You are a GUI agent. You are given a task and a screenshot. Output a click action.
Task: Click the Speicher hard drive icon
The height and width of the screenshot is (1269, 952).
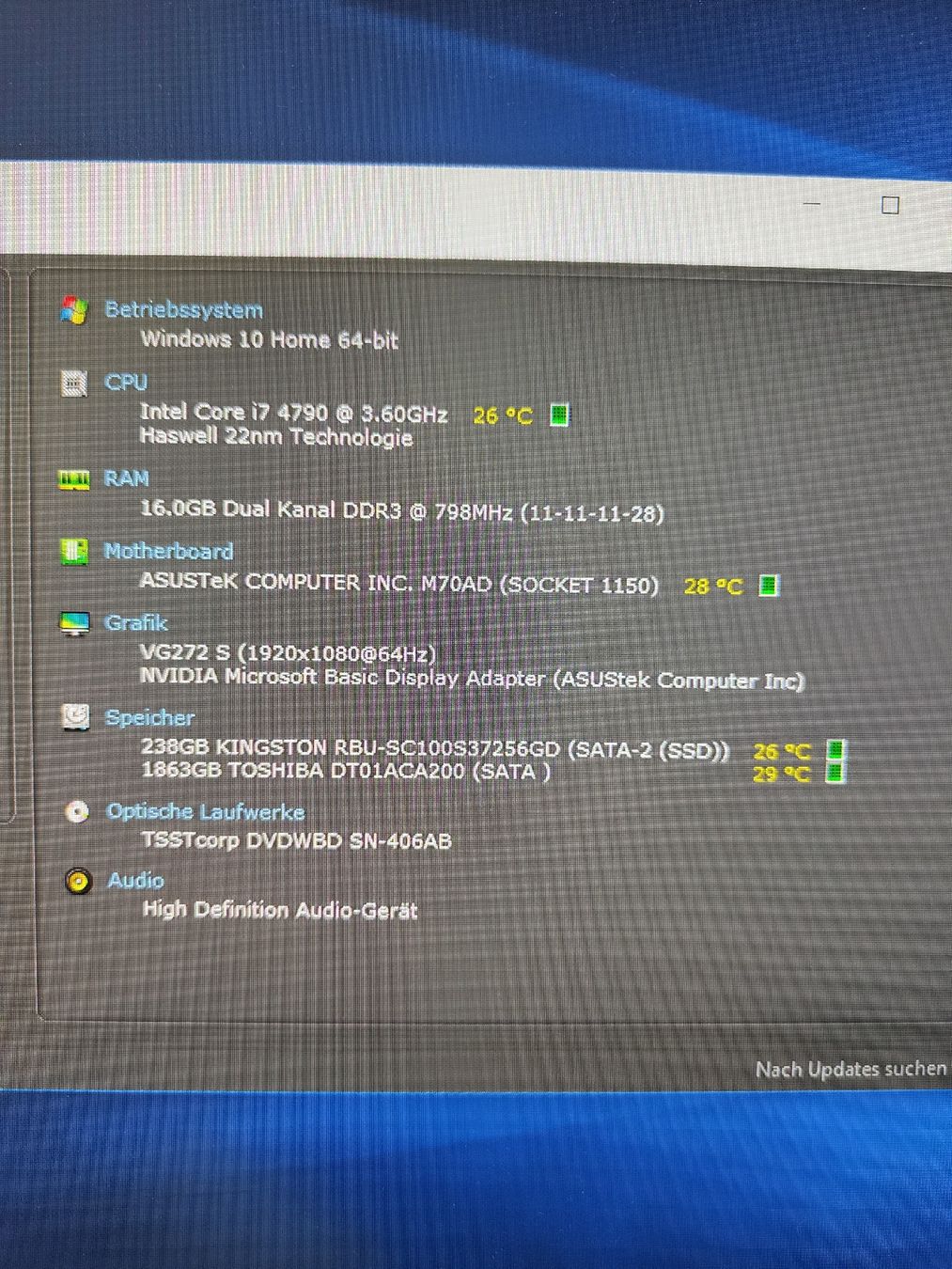click(75, 717)
